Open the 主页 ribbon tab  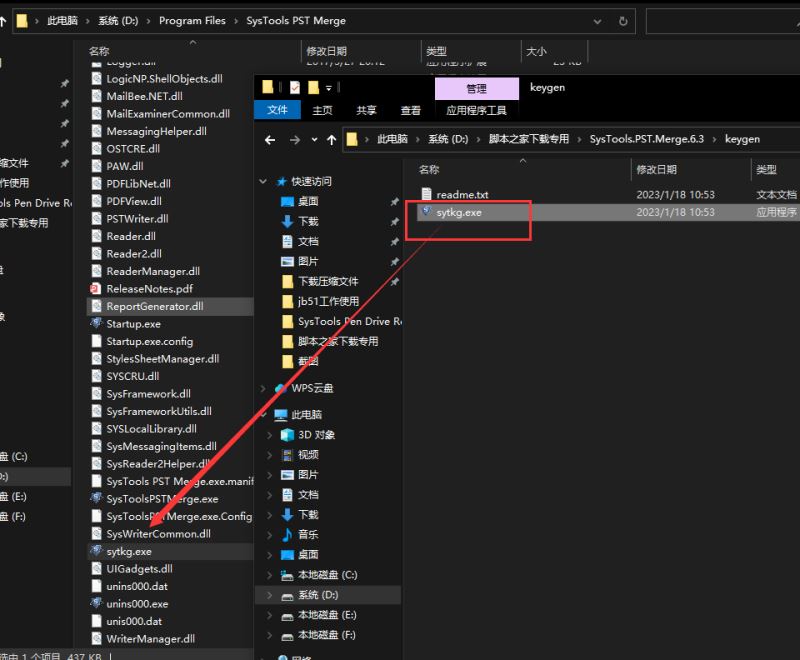click(x=322, y=110)
